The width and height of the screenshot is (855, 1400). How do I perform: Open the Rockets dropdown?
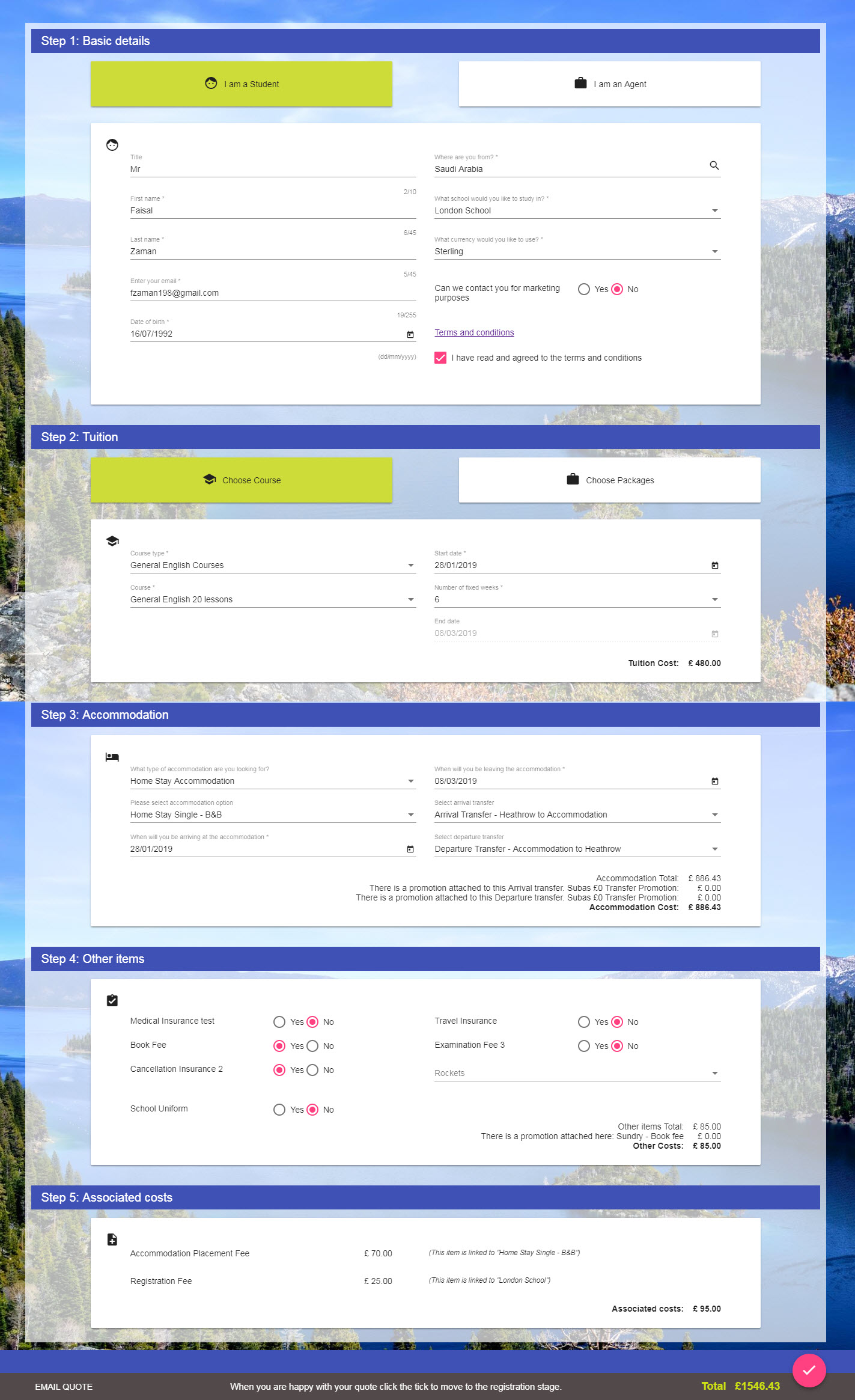(577, 1073)
